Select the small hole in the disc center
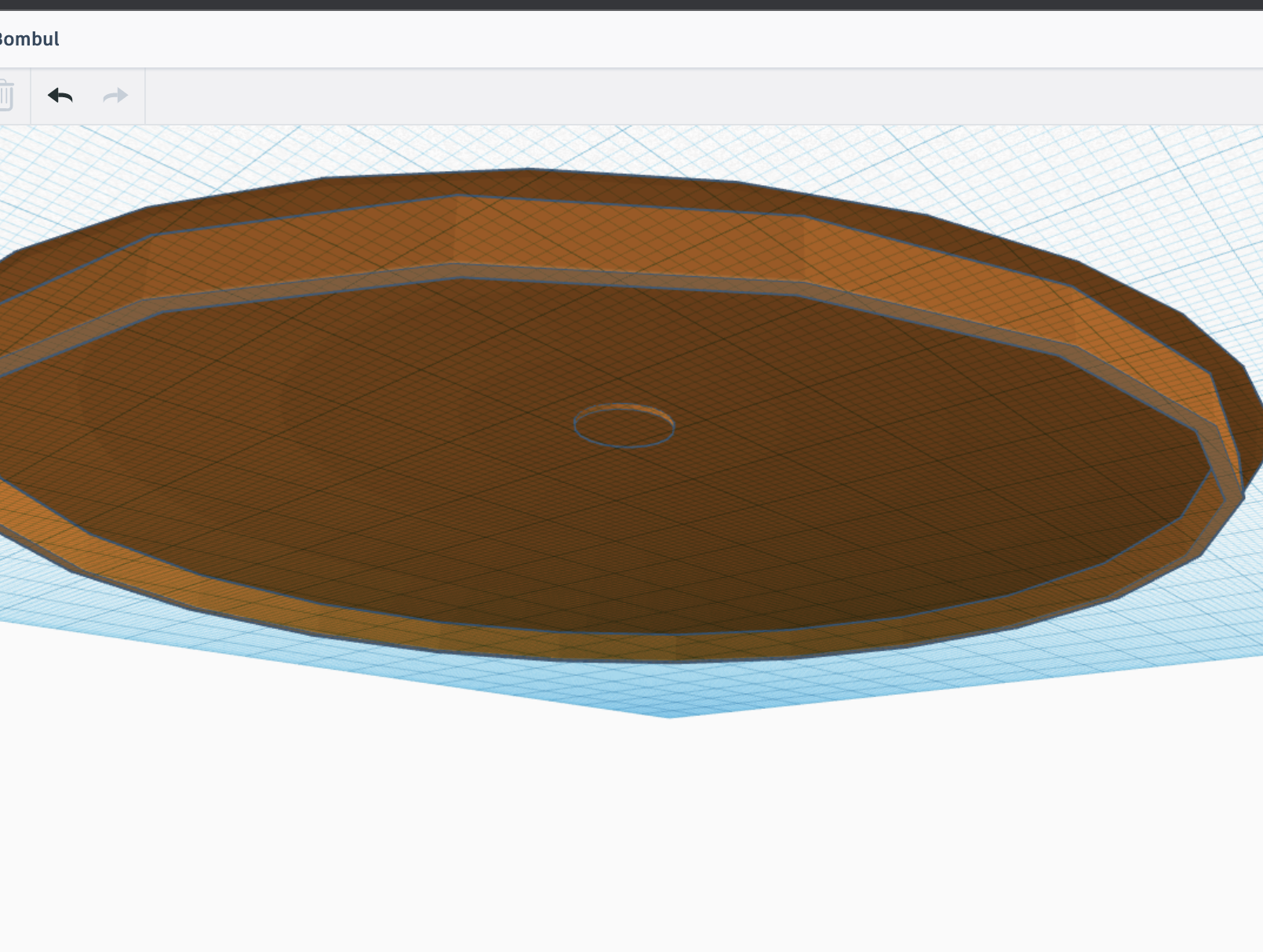 pyautogui.click(x=624, y=426)
